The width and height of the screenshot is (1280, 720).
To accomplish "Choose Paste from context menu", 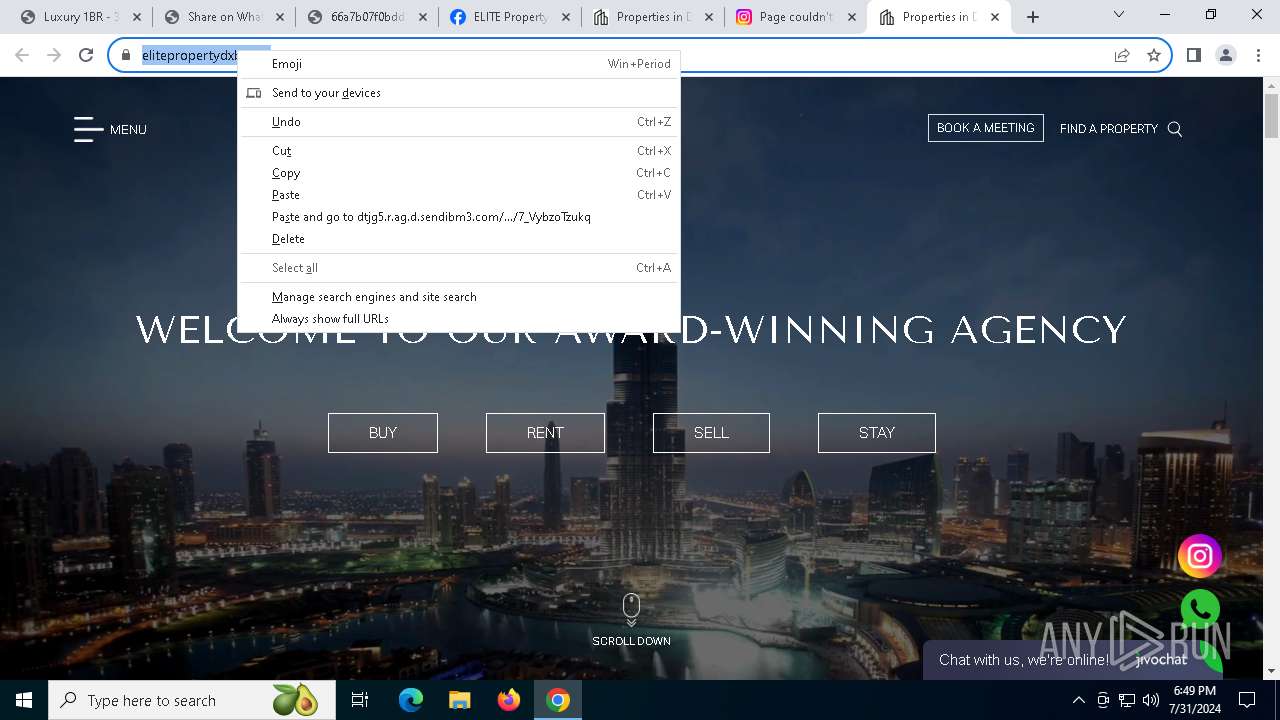I will pos(459,195).
